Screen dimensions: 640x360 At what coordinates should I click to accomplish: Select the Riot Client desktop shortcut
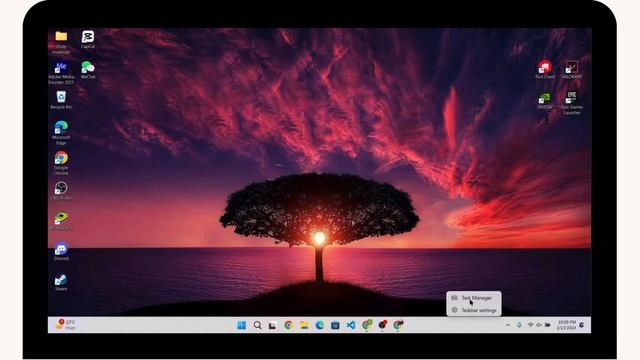545,70
